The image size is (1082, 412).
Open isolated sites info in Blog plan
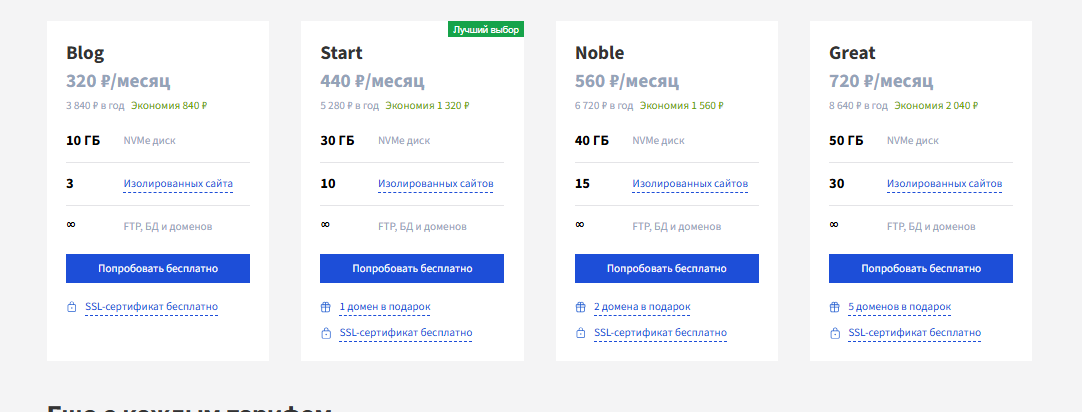pos(178,184)
